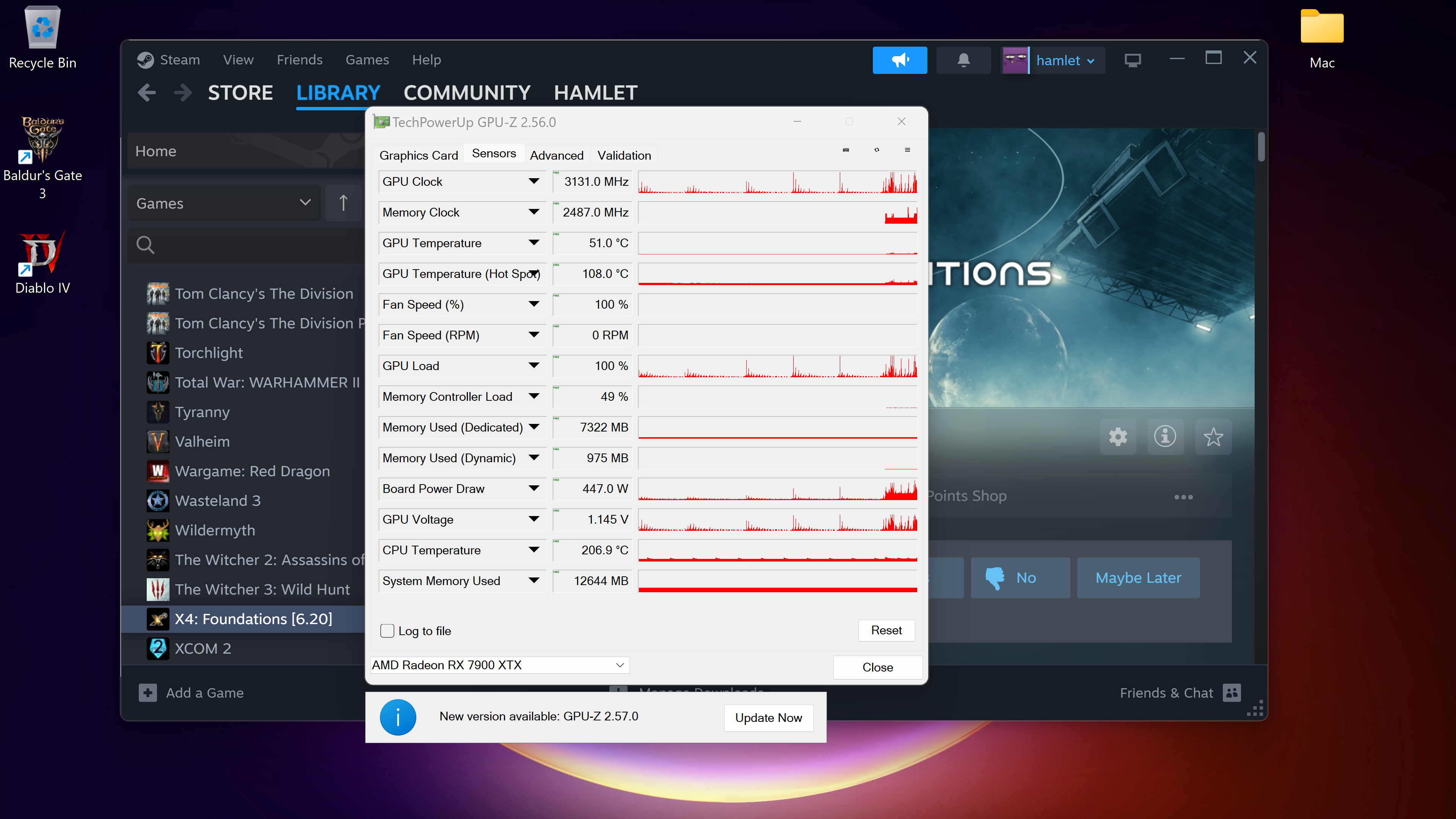Click the Add a Game plus icon
Image resolution: width=1456 pixels, height=819 pixels.
[147, 692]
